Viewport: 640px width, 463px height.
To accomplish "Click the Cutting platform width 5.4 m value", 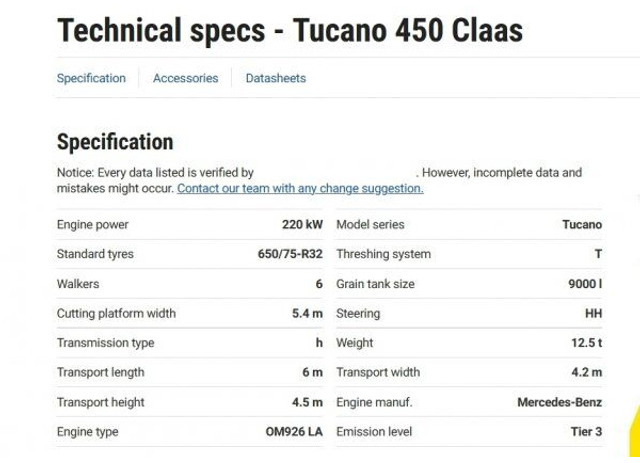I will (x=307, y=314).
